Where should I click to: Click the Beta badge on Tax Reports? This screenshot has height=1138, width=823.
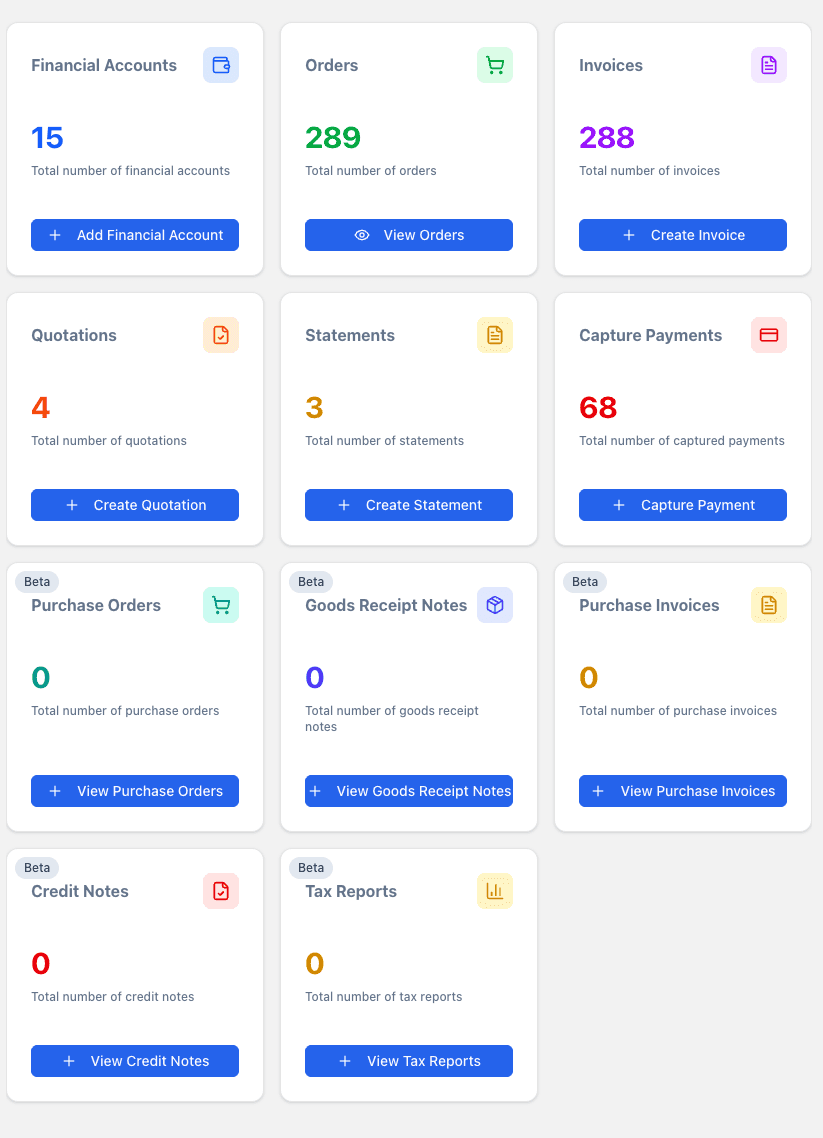(311, 867)
